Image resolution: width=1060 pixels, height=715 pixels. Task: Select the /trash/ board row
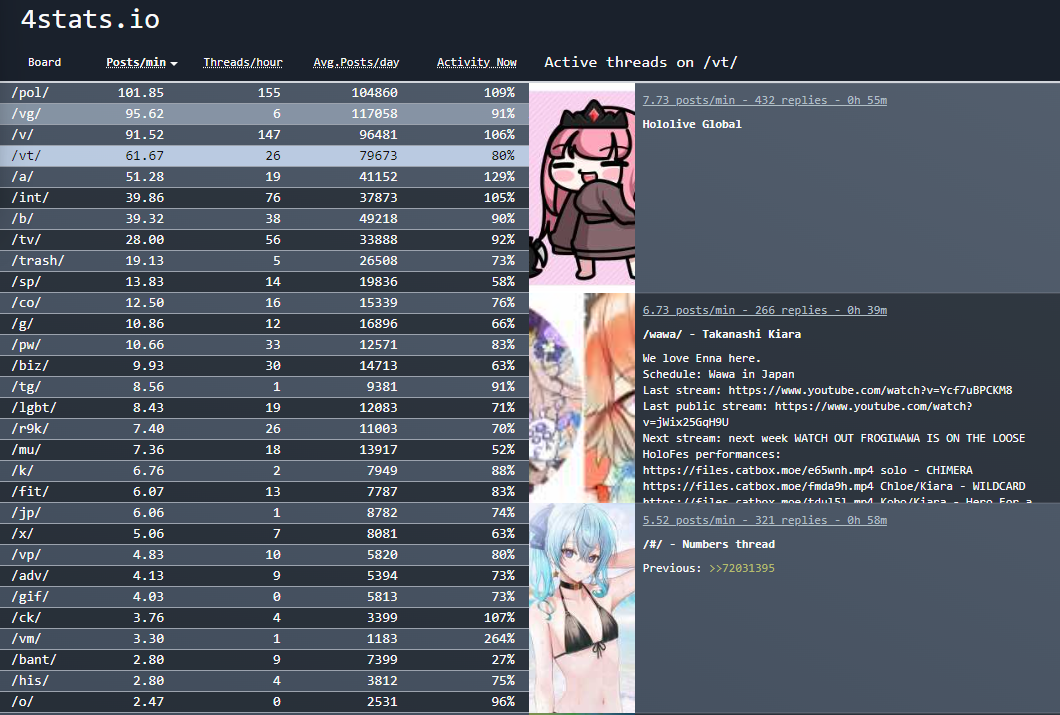[264, 260]
